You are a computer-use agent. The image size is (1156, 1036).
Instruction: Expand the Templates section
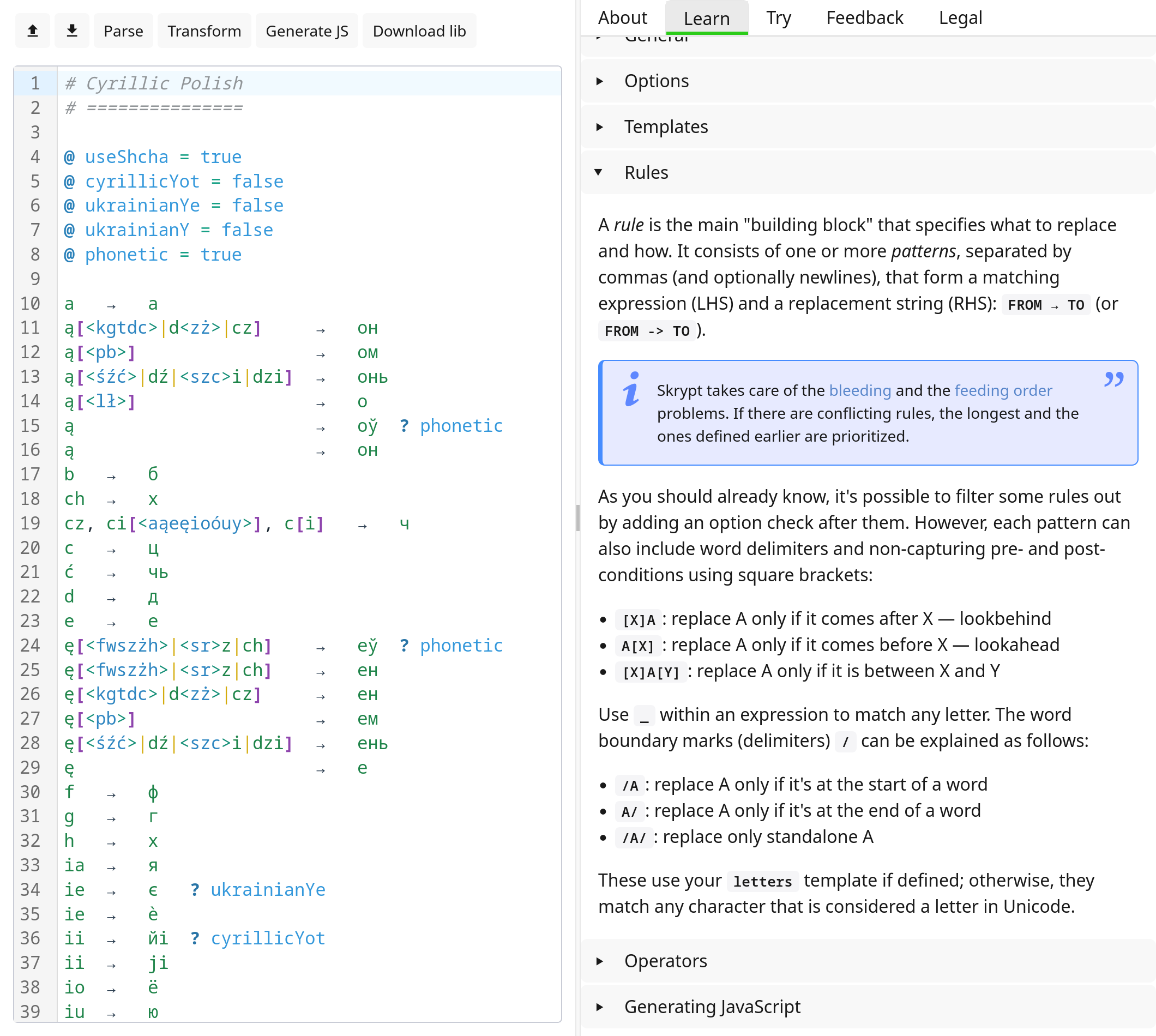665,127
